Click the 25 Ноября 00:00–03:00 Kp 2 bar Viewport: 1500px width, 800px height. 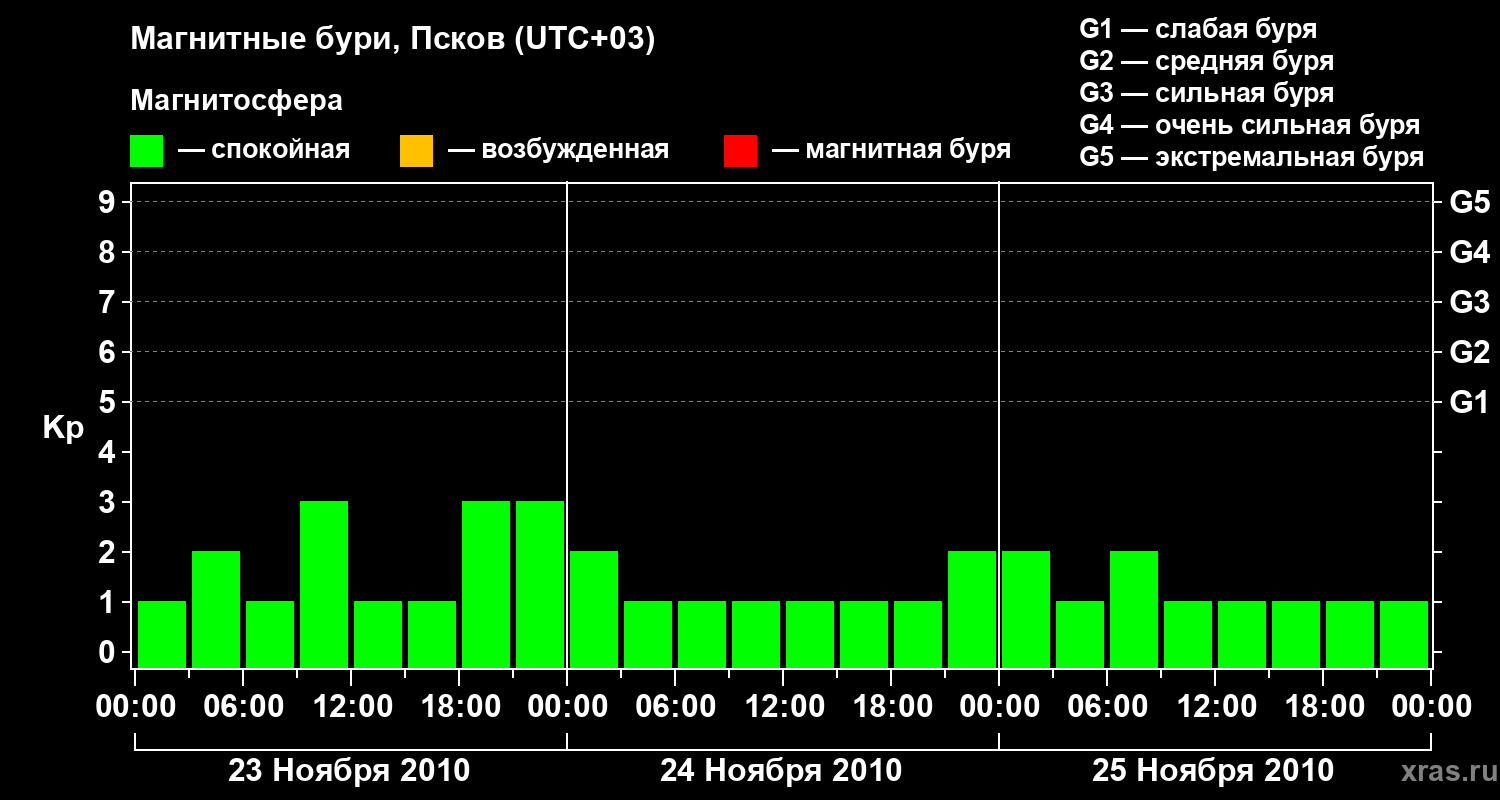(1026, 609)
